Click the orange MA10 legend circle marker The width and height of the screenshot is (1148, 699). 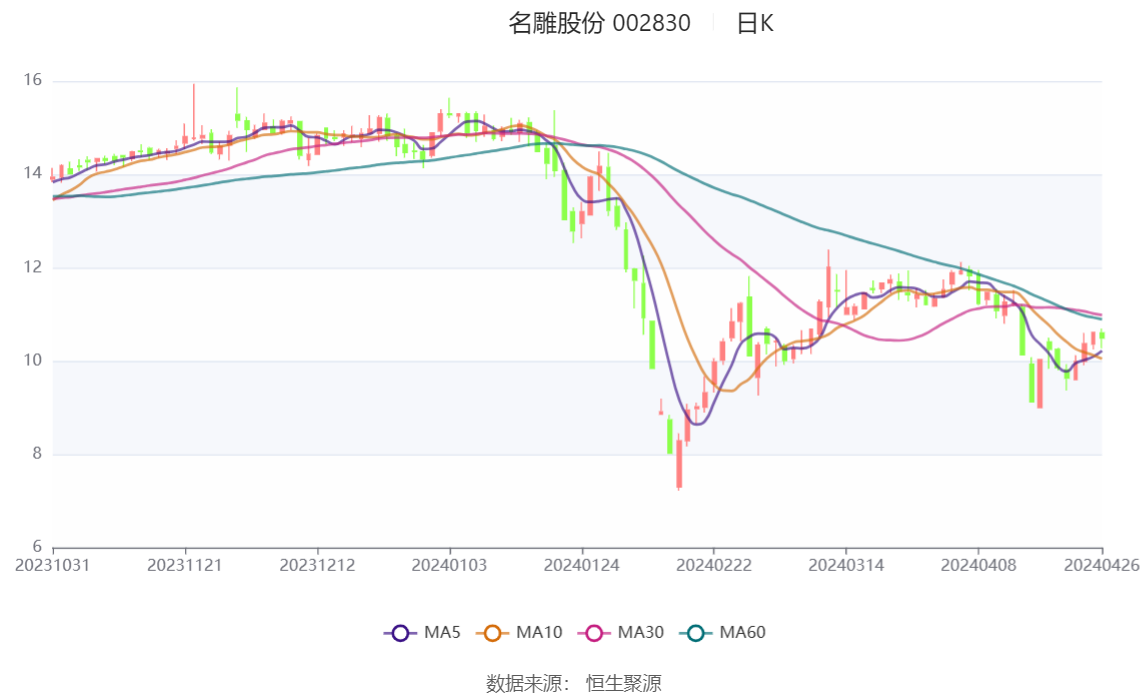(x=493, y=633)
